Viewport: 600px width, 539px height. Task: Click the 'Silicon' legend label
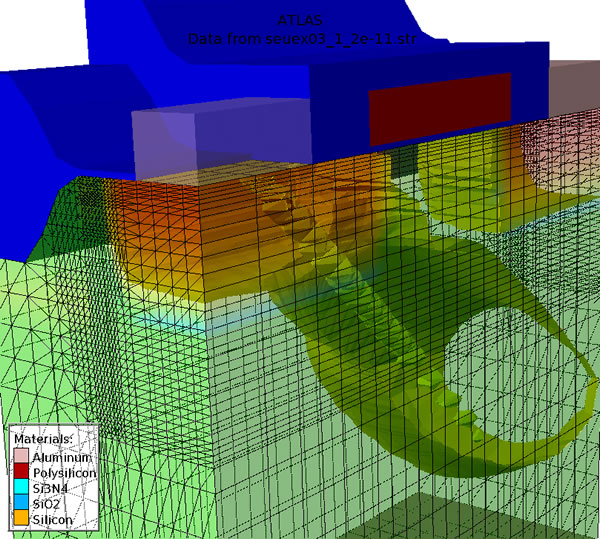pos(52,520)
